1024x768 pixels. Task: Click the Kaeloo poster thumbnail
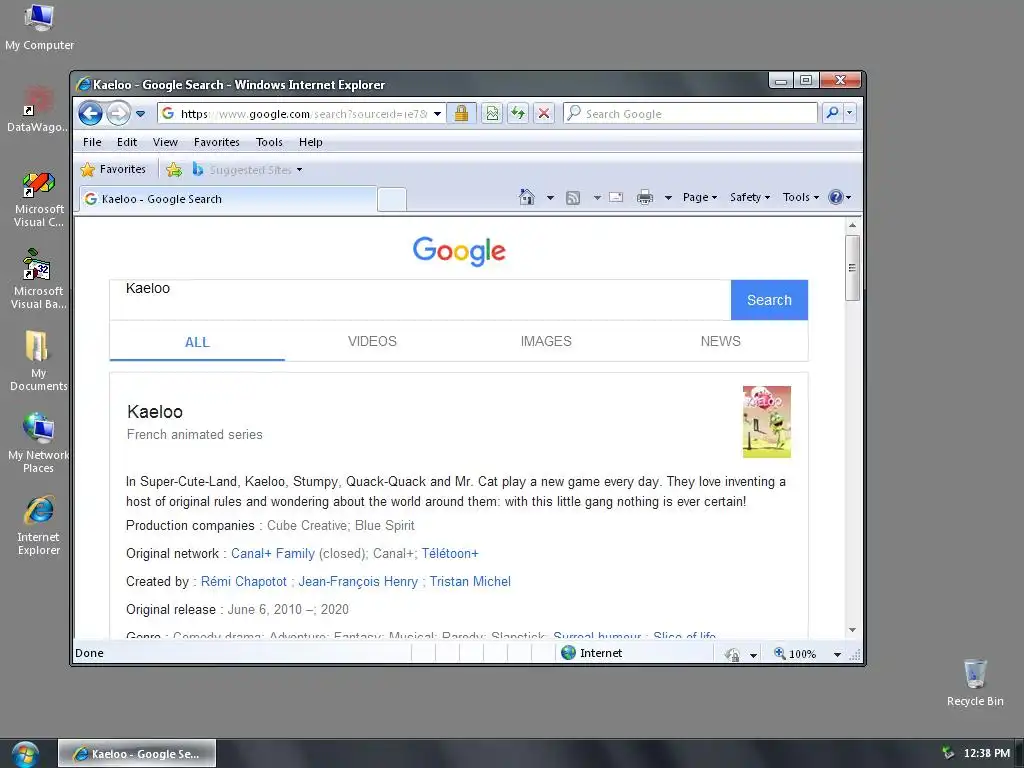[767, 422]
